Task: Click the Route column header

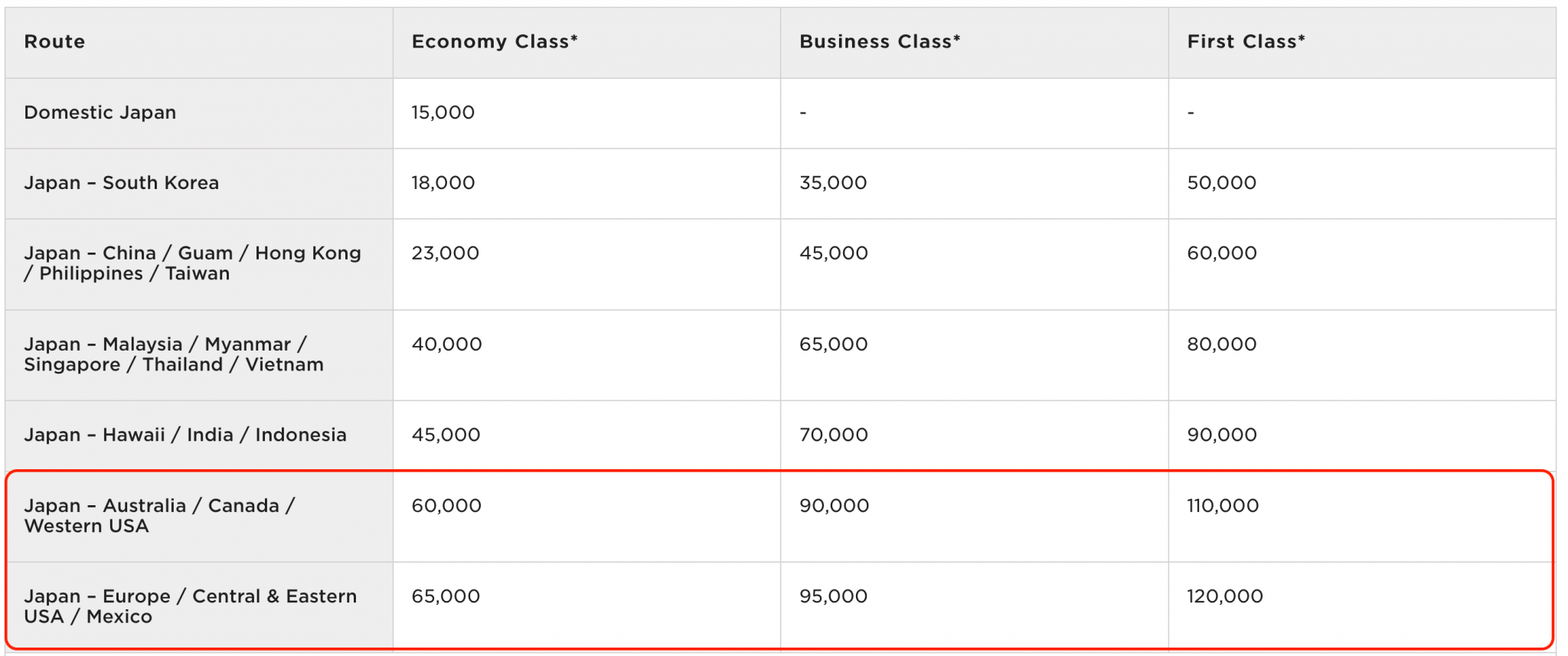Action: coord(54,41)
